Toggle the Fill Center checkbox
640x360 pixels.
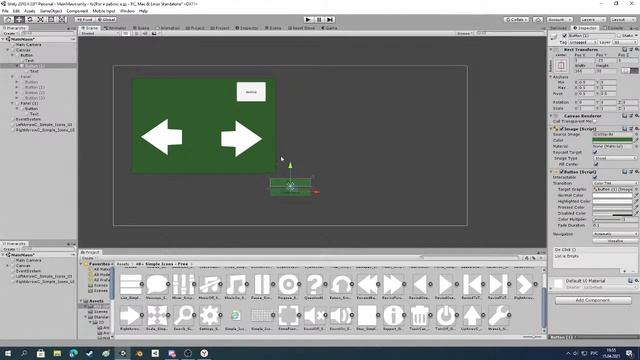pos(595,164)
